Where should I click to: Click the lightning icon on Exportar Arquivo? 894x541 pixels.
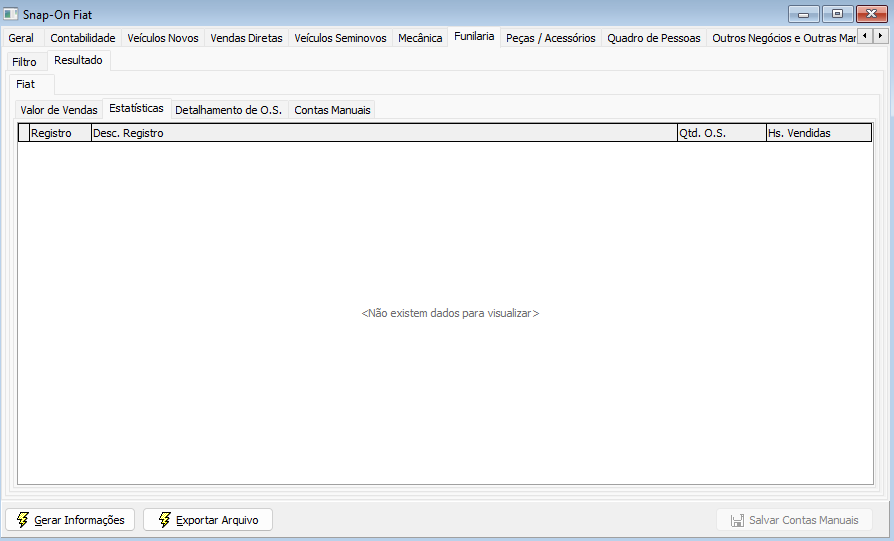click(x=165, y=519)
